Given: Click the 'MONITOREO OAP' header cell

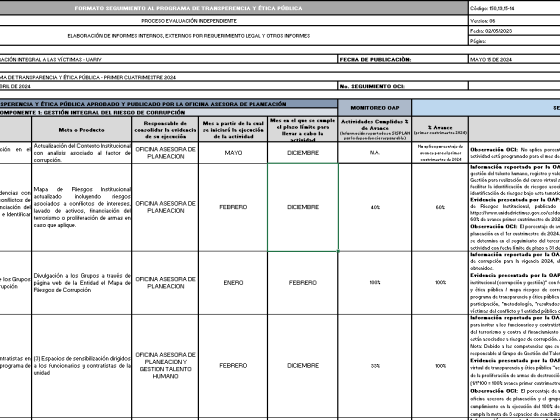Looking at the screenshot, I should pyautogui.click(x=375, y=108).
